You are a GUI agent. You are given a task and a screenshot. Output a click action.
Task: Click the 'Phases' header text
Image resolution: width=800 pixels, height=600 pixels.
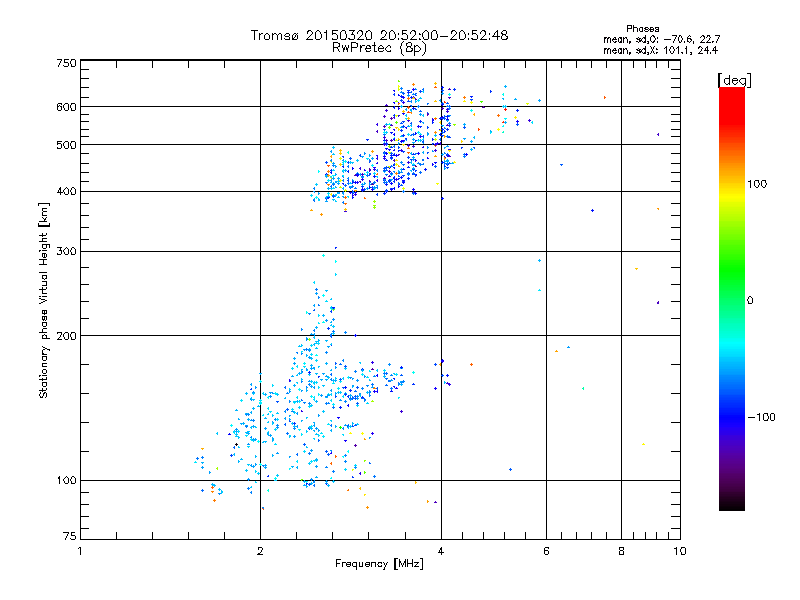pos(642,29)
